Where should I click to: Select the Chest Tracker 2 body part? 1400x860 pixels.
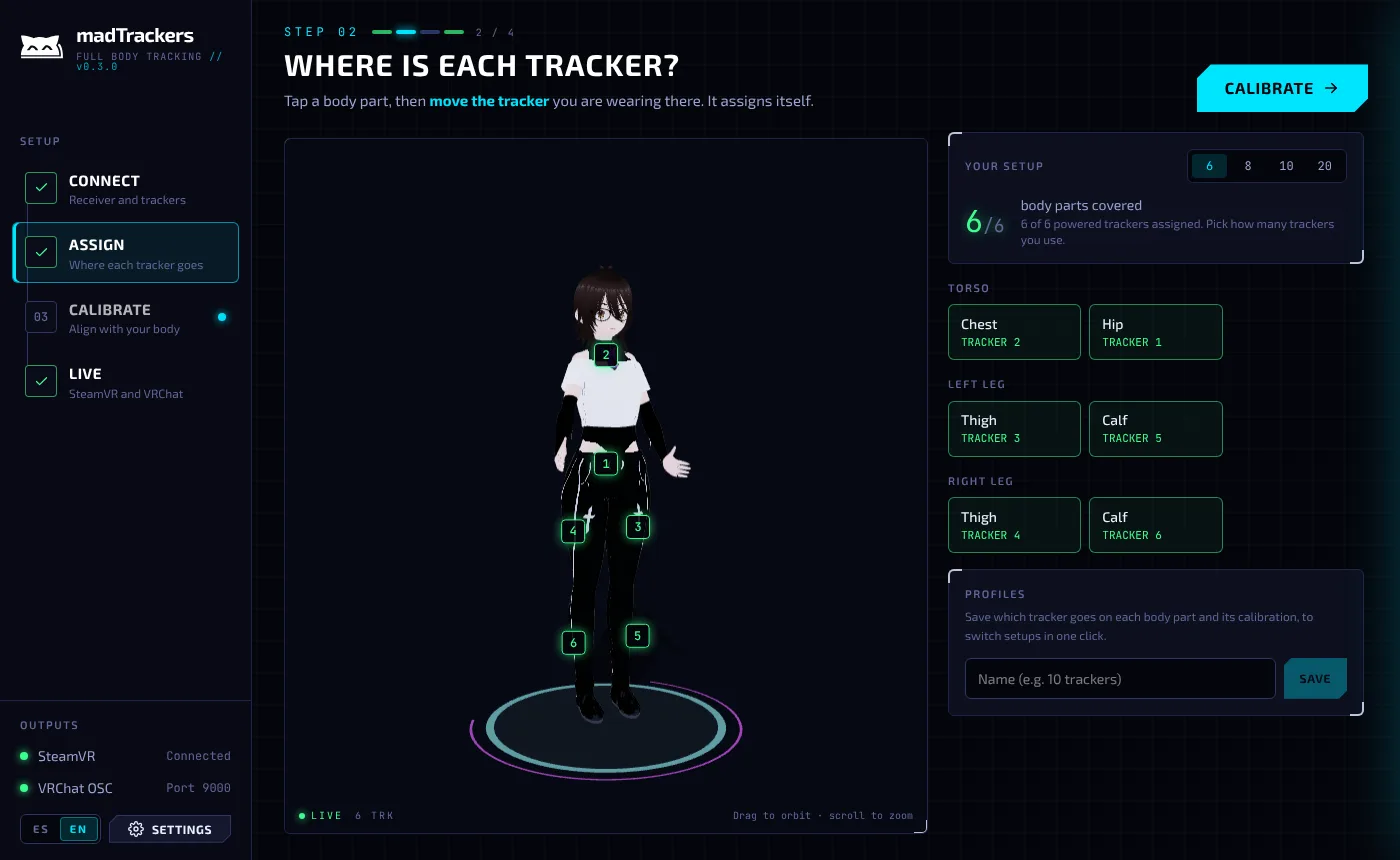tap(1014, 332)
